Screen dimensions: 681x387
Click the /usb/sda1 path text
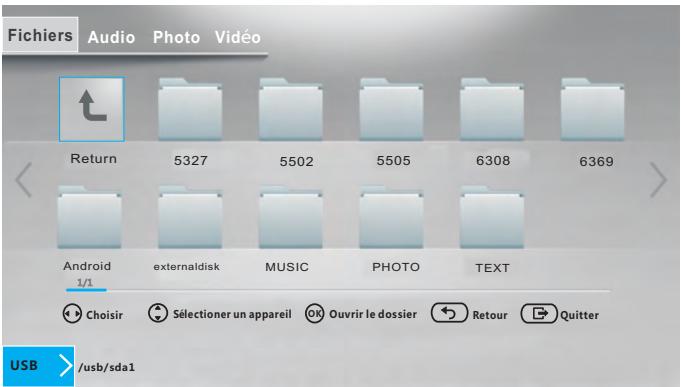[107, 367]
